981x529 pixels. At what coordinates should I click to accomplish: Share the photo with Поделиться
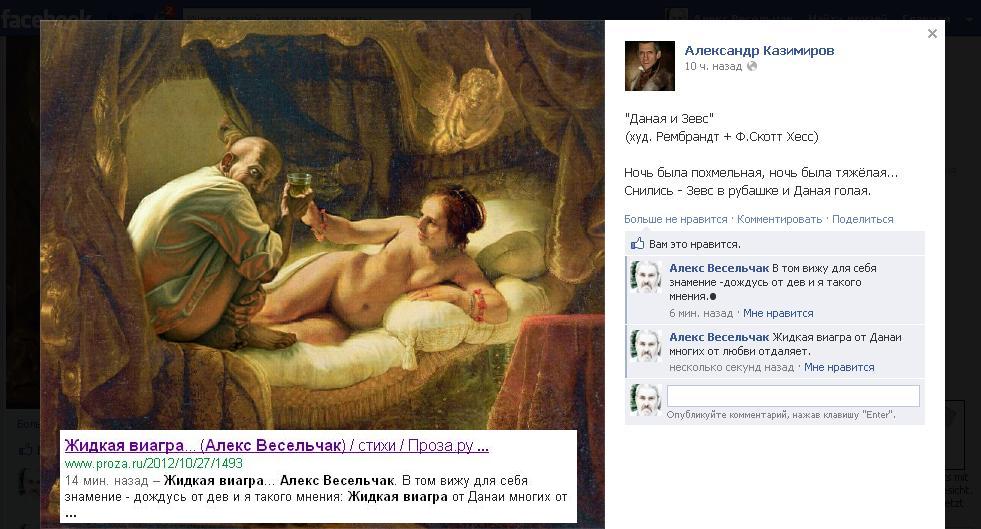pyautogui.click(x=863, y=219)
